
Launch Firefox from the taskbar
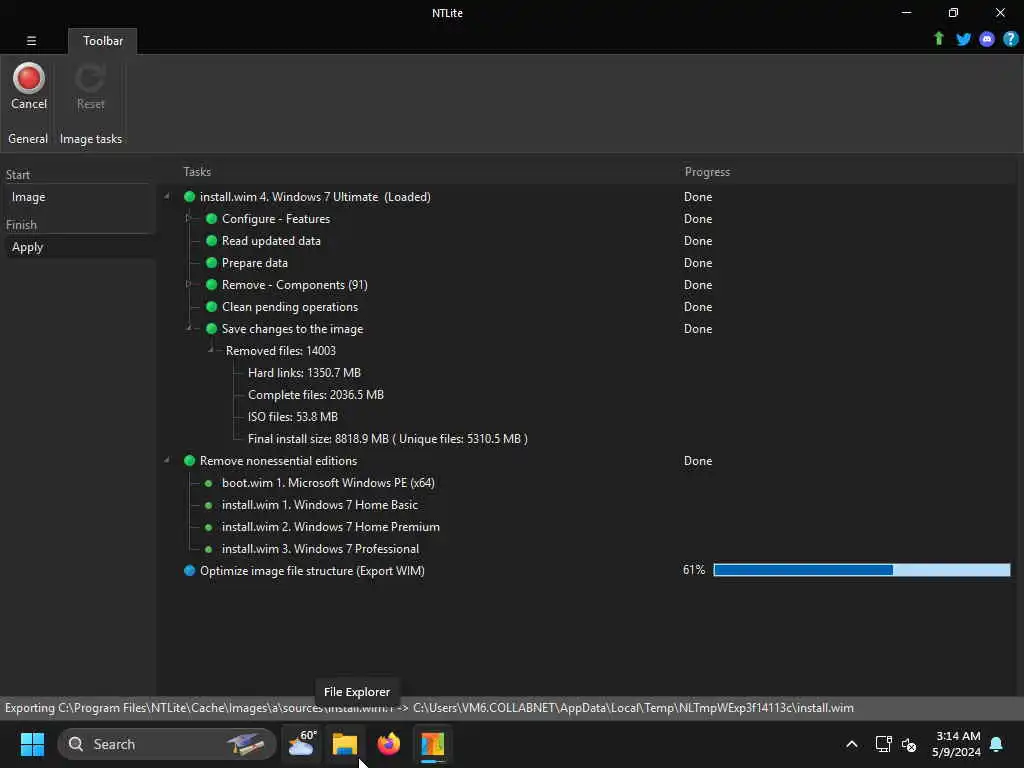(x=389, y=744)
